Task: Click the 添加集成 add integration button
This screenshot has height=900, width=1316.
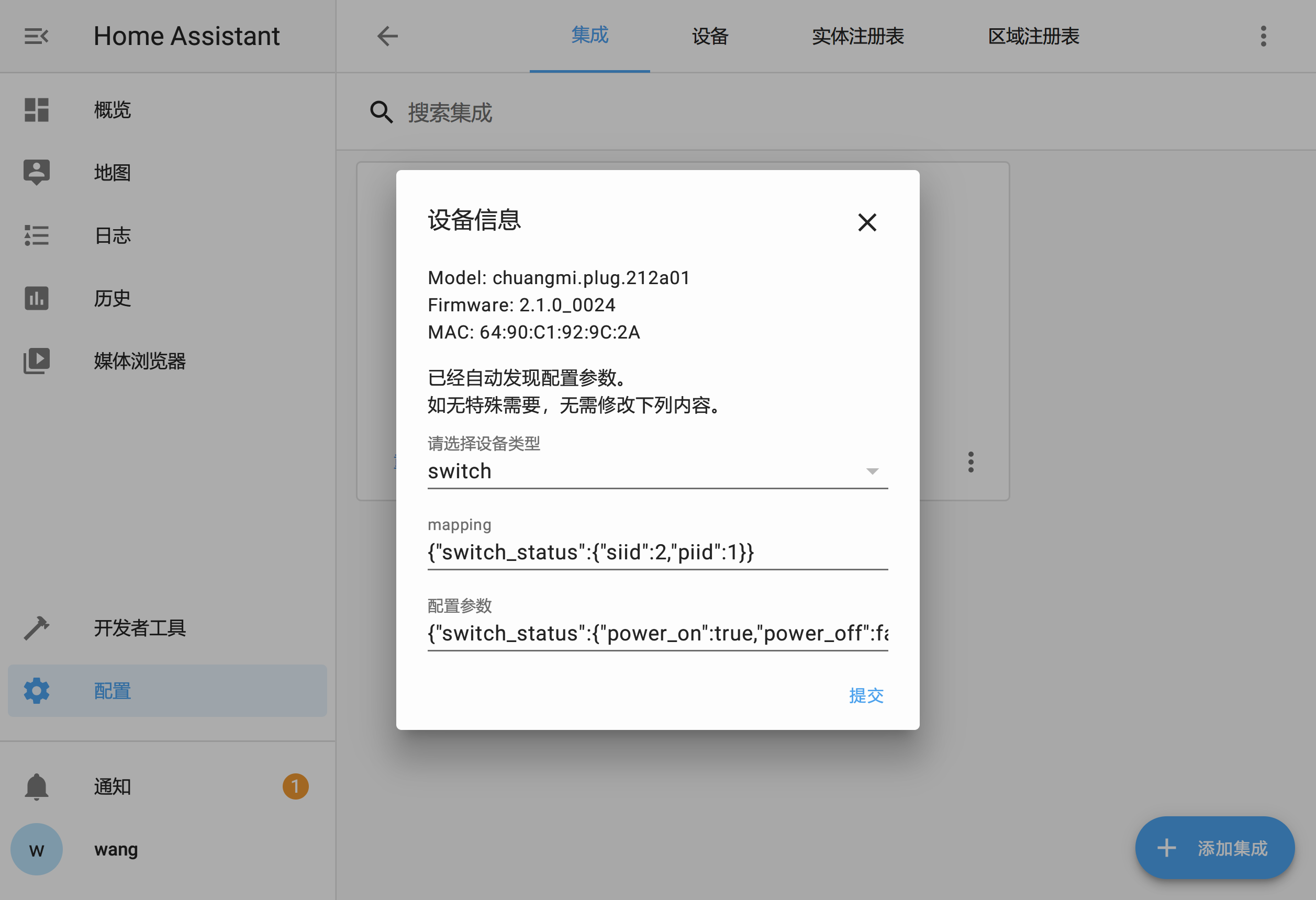Action: click(x=1214, y=847)
